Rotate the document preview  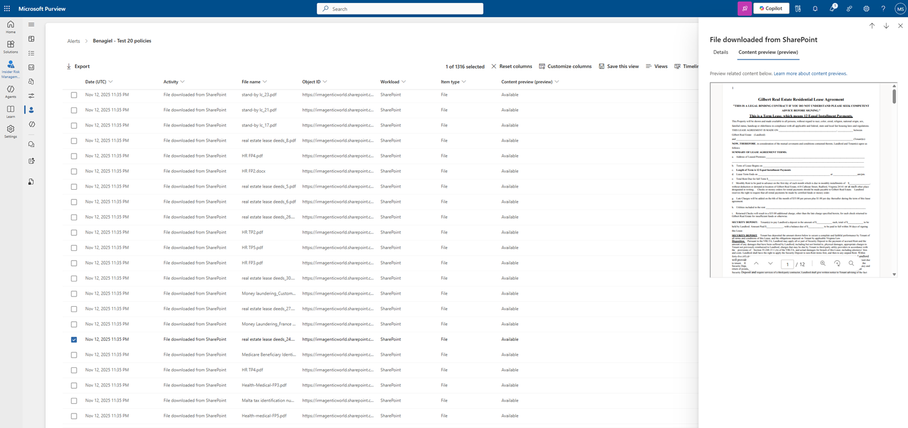pyautogui.click(x=837, y=264)
